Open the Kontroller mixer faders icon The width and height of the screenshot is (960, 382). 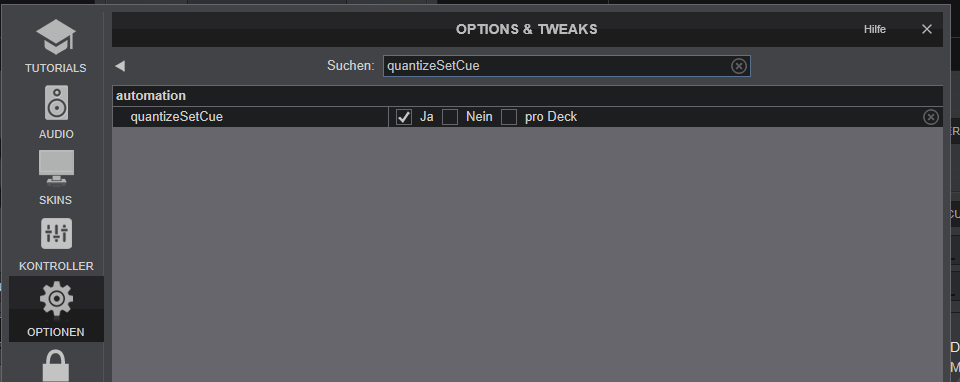pyautogui.click(x=56, y=234)
